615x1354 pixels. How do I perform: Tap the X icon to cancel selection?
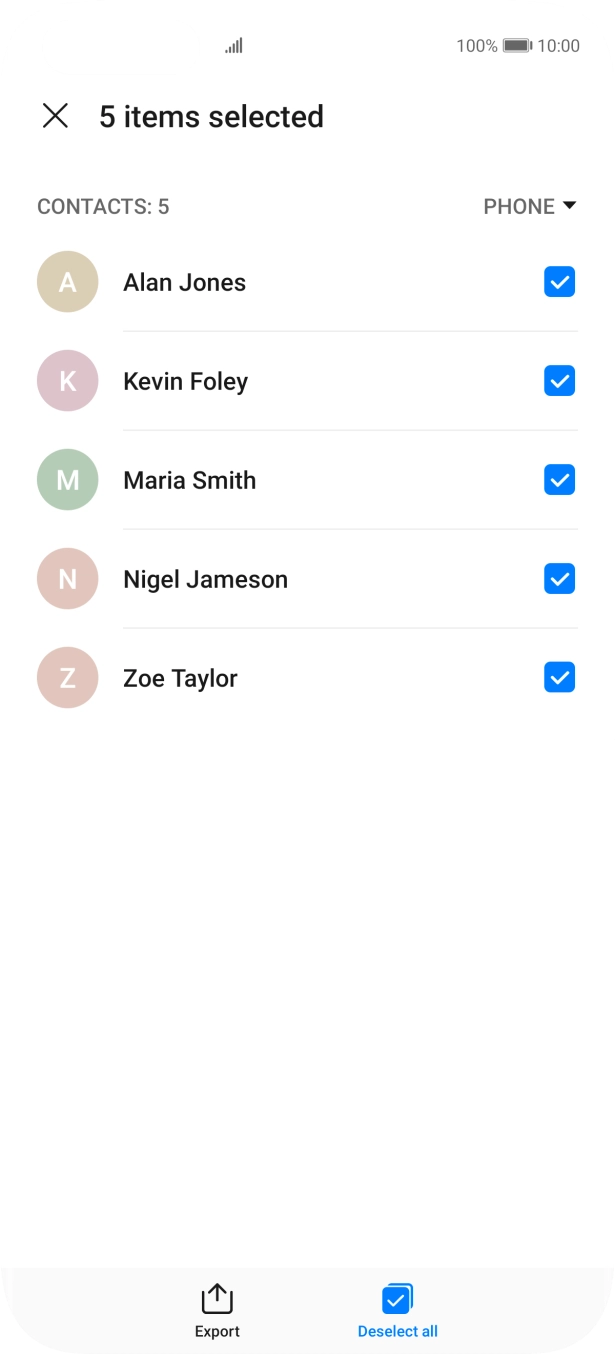(55, 116)
